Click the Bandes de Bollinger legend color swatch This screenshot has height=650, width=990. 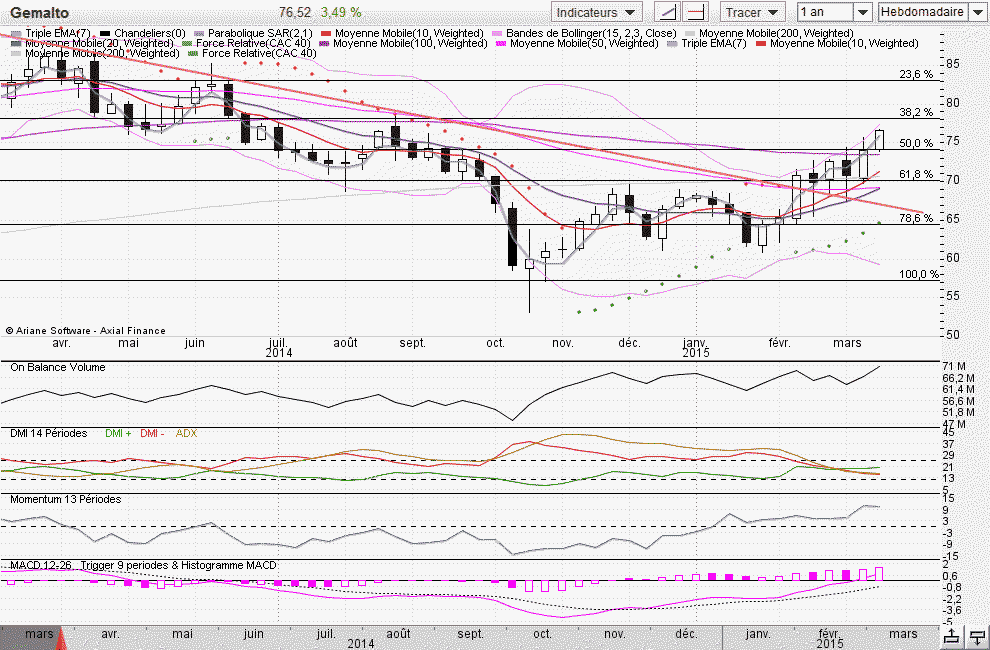pyautogui.click(x=498, y=33)
